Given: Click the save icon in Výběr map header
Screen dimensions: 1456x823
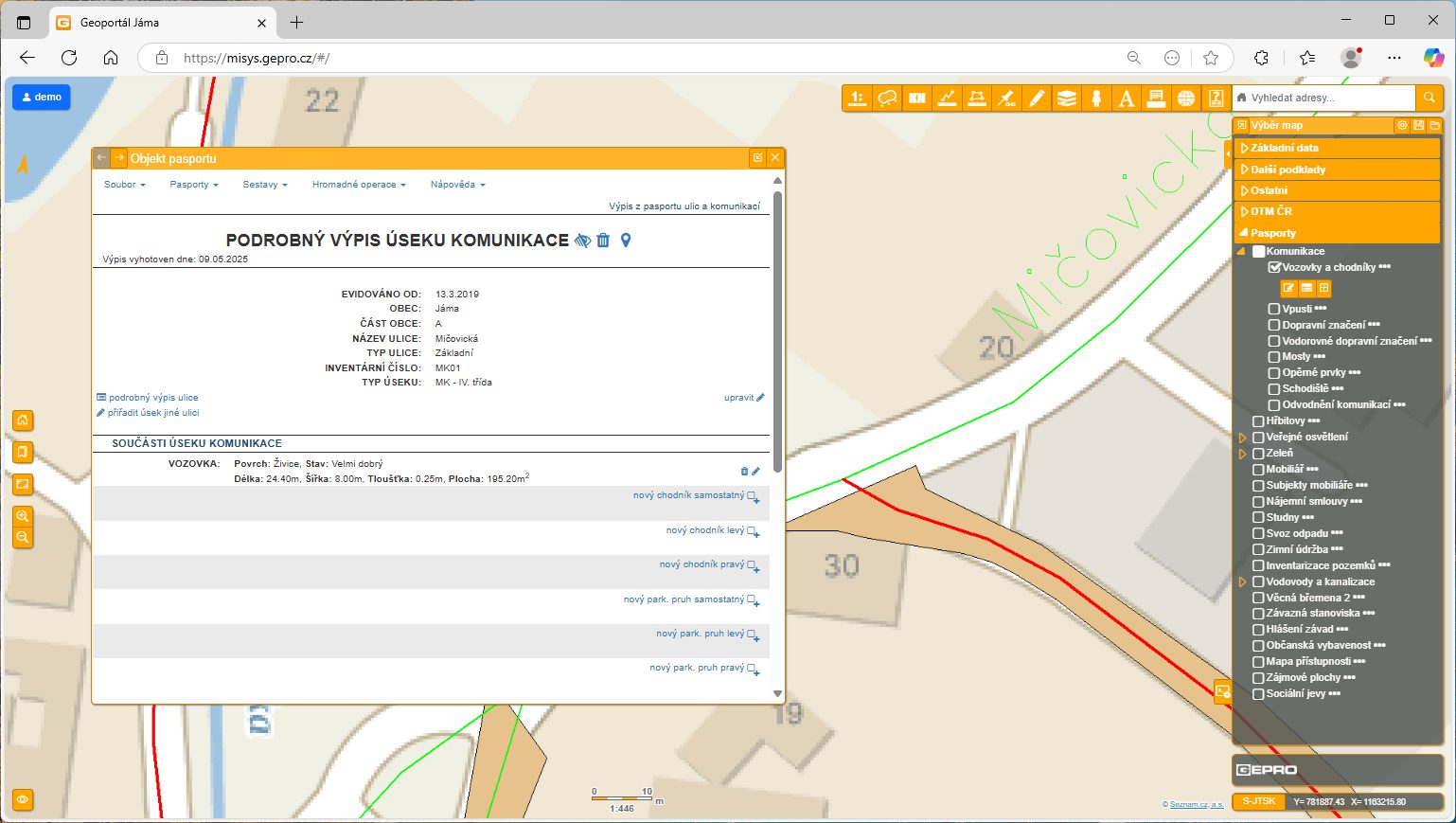Looking at the screenshot, I should [1418, 125].
